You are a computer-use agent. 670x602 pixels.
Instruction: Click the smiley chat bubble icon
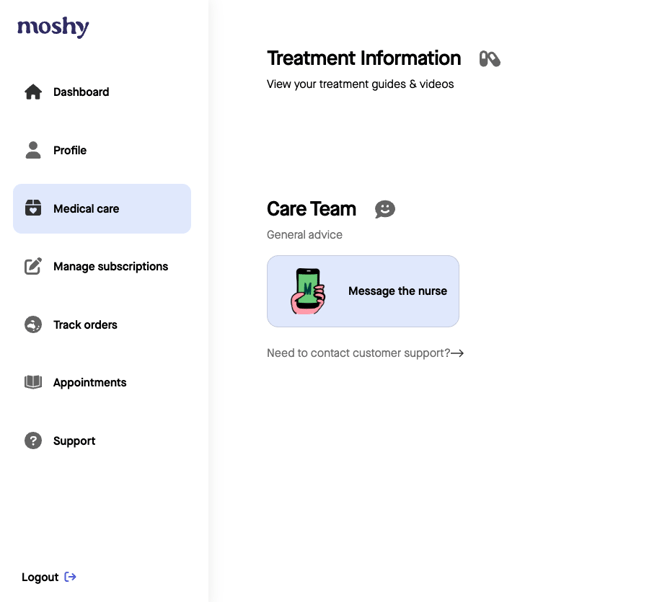pyautogui.click(x=385, y=209)
